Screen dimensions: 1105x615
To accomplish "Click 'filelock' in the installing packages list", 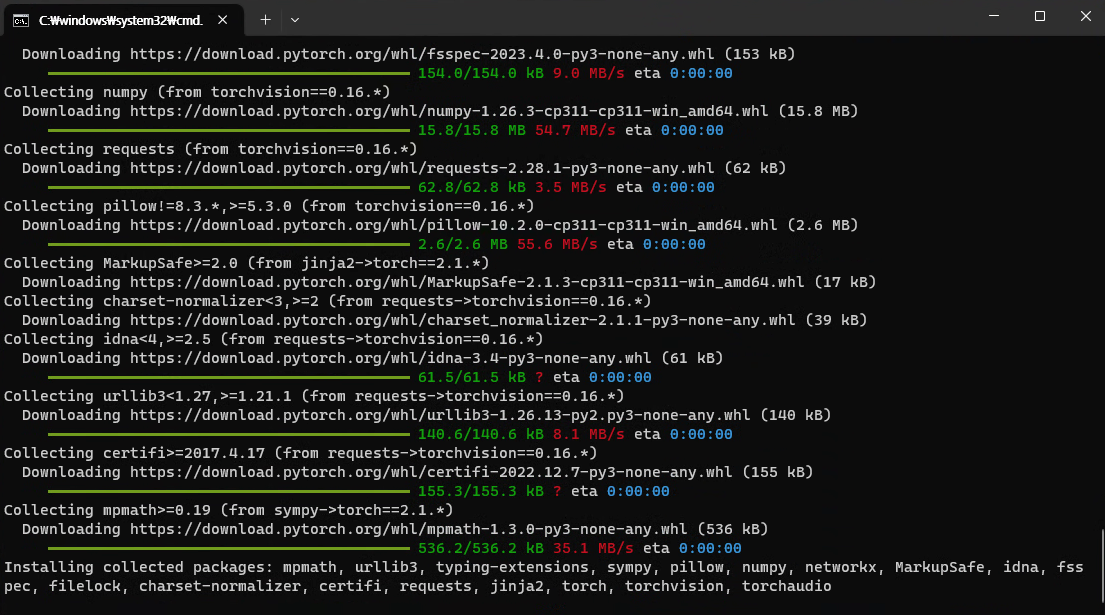I will 85,587.
